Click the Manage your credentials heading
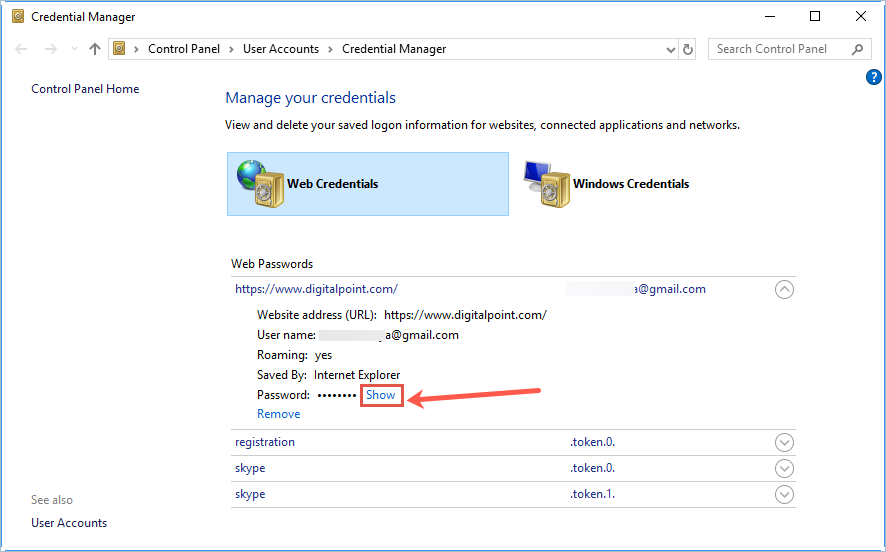Viewport: 886px width, 552px height. (x=310, y=98)
